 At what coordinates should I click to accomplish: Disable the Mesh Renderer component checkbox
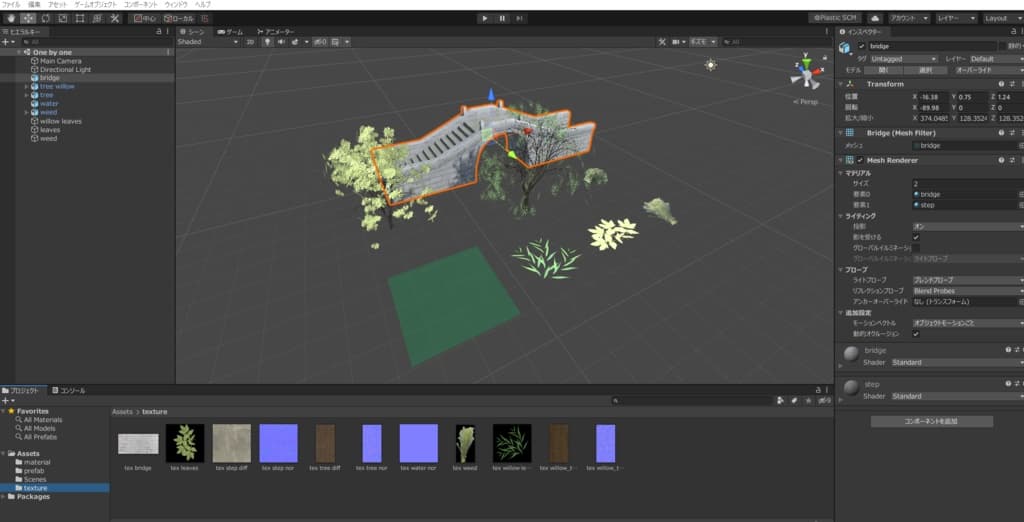coord(859,160)
